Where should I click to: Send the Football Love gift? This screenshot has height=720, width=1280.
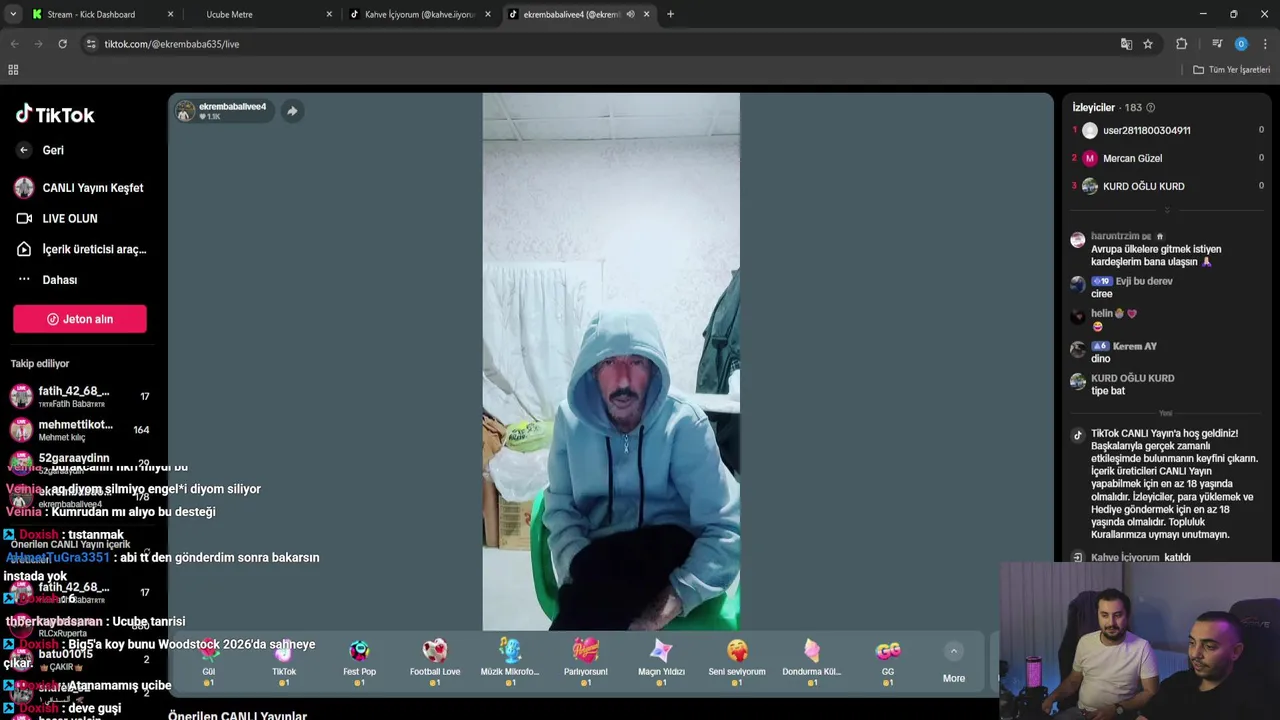435,661
